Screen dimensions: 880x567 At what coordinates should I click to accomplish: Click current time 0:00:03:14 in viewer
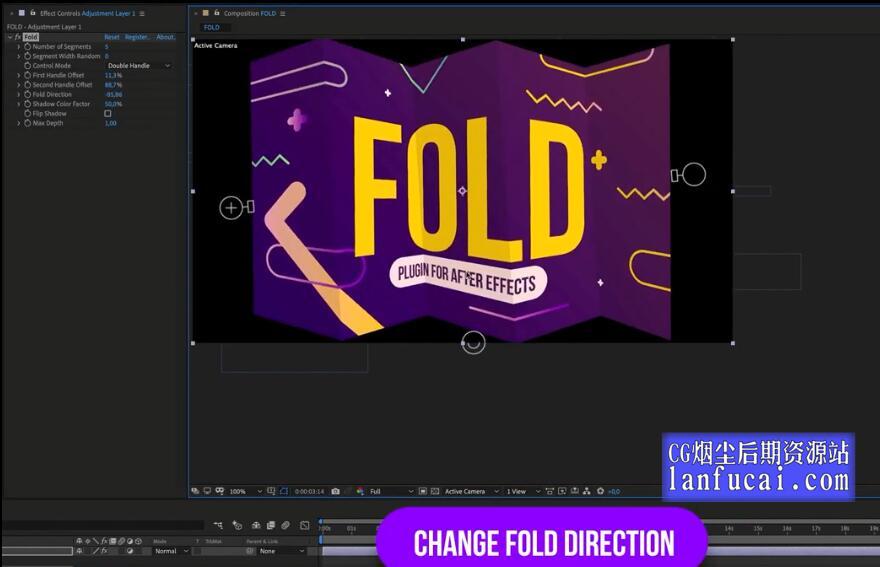(x=309, y=491)
